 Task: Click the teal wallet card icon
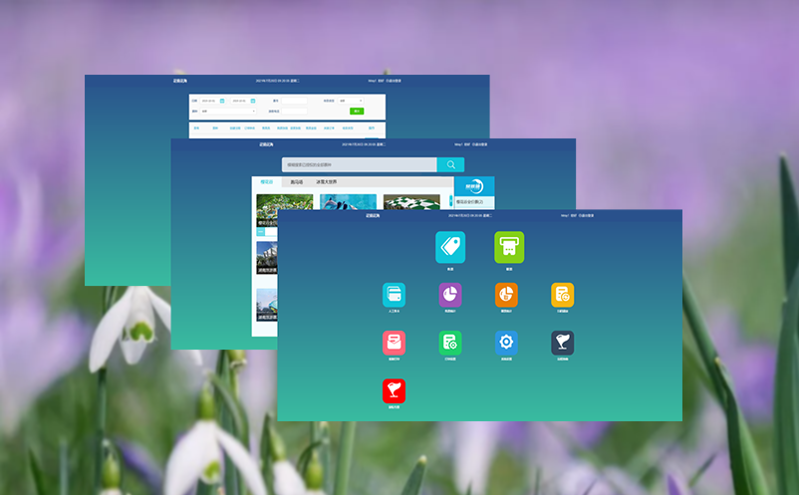coord(394,294)
